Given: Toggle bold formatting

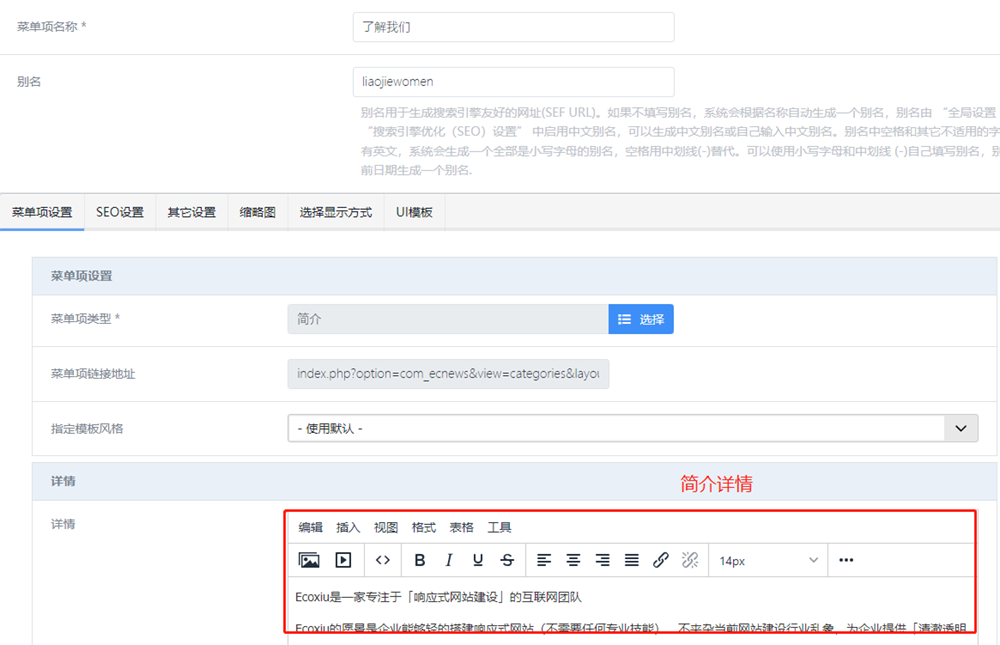Looking at the screenshot, I should (x=420, y=560).
